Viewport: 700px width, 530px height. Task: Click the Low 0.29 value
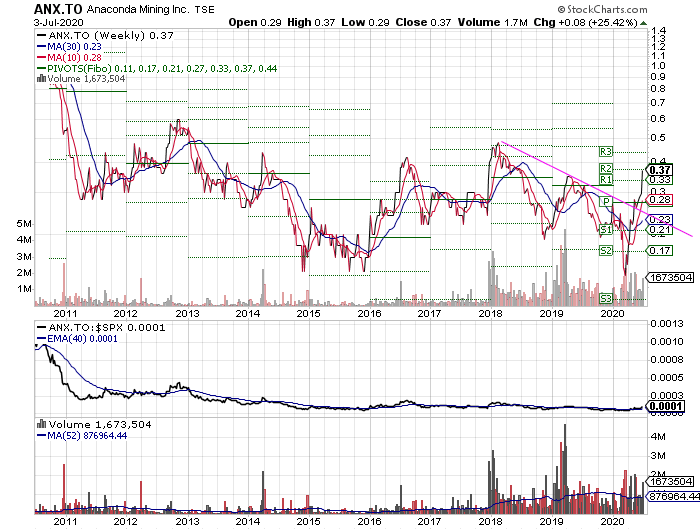pyautogui.click(x=365, y=22)
